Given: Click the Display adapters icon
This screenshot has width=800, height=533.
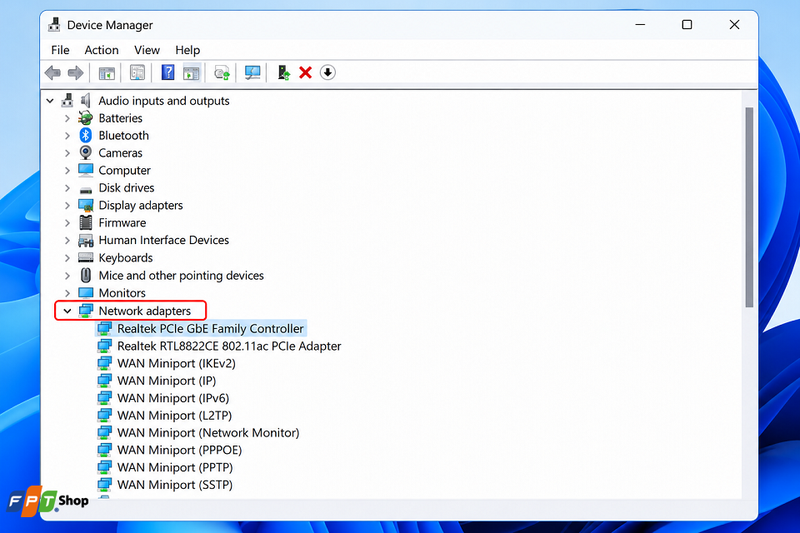Looking at the screenshot, I should (x=86, y=205).
